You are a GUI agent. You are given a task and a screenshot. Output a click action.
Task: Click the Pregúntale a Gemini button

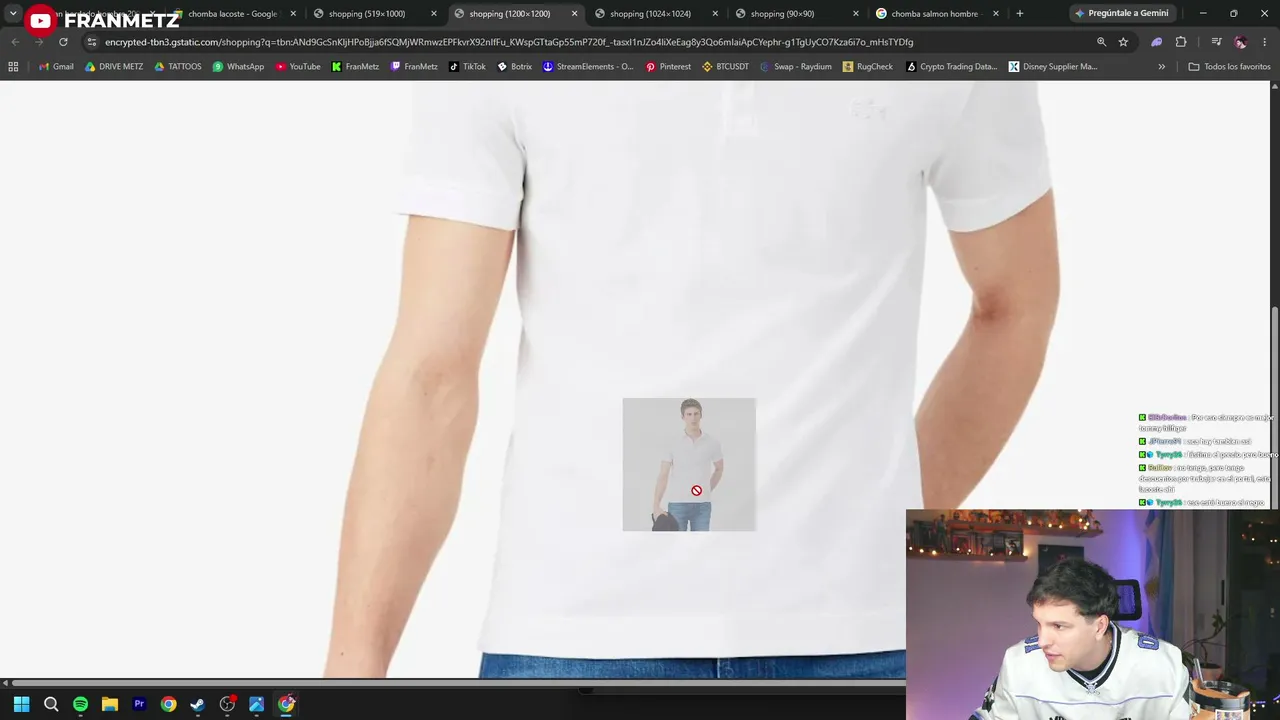tap(1120, 14)
